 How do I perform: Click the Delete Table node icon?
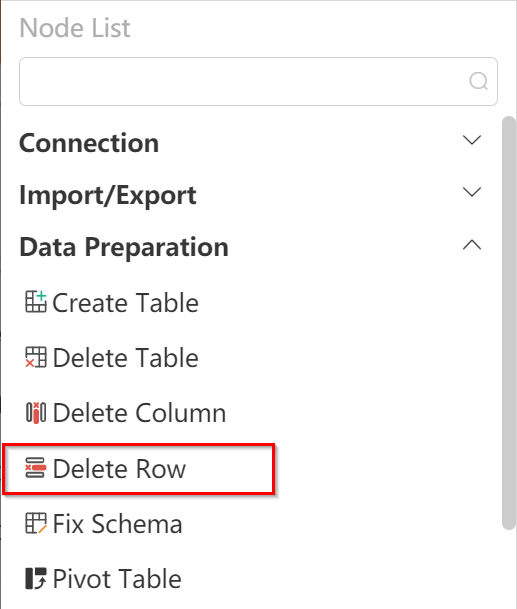(36, 357)
